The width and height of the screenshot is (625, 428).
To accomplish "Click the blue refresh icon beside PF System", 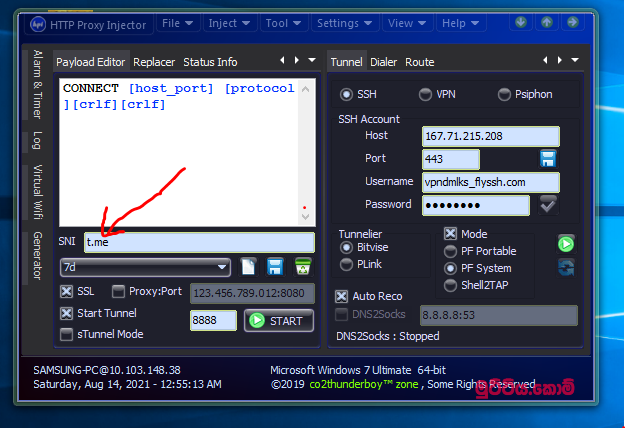I will click(x=566, y=267).
